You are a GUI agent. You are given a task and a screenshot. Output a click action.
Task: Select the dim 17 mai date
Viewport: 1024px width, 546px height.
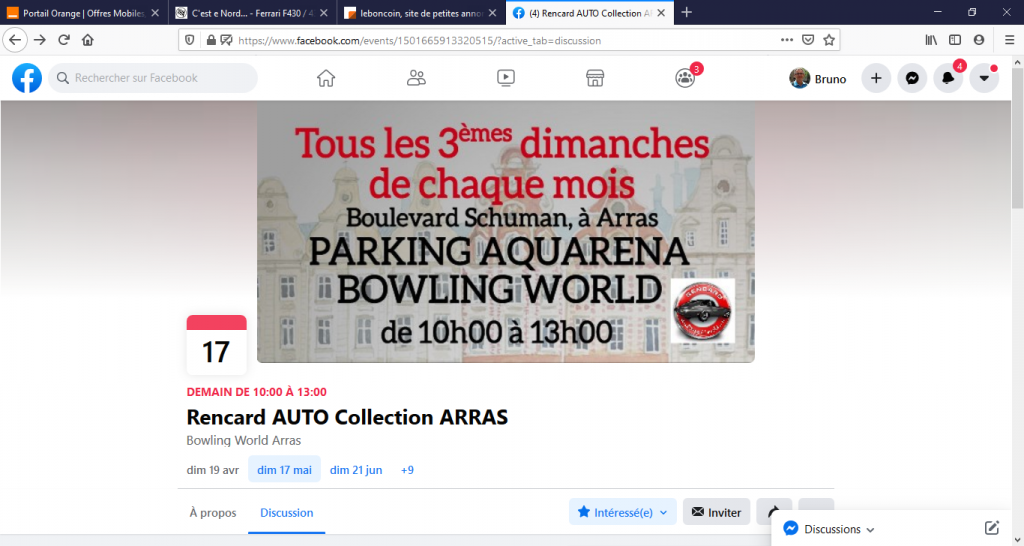[x=284, y=470]
